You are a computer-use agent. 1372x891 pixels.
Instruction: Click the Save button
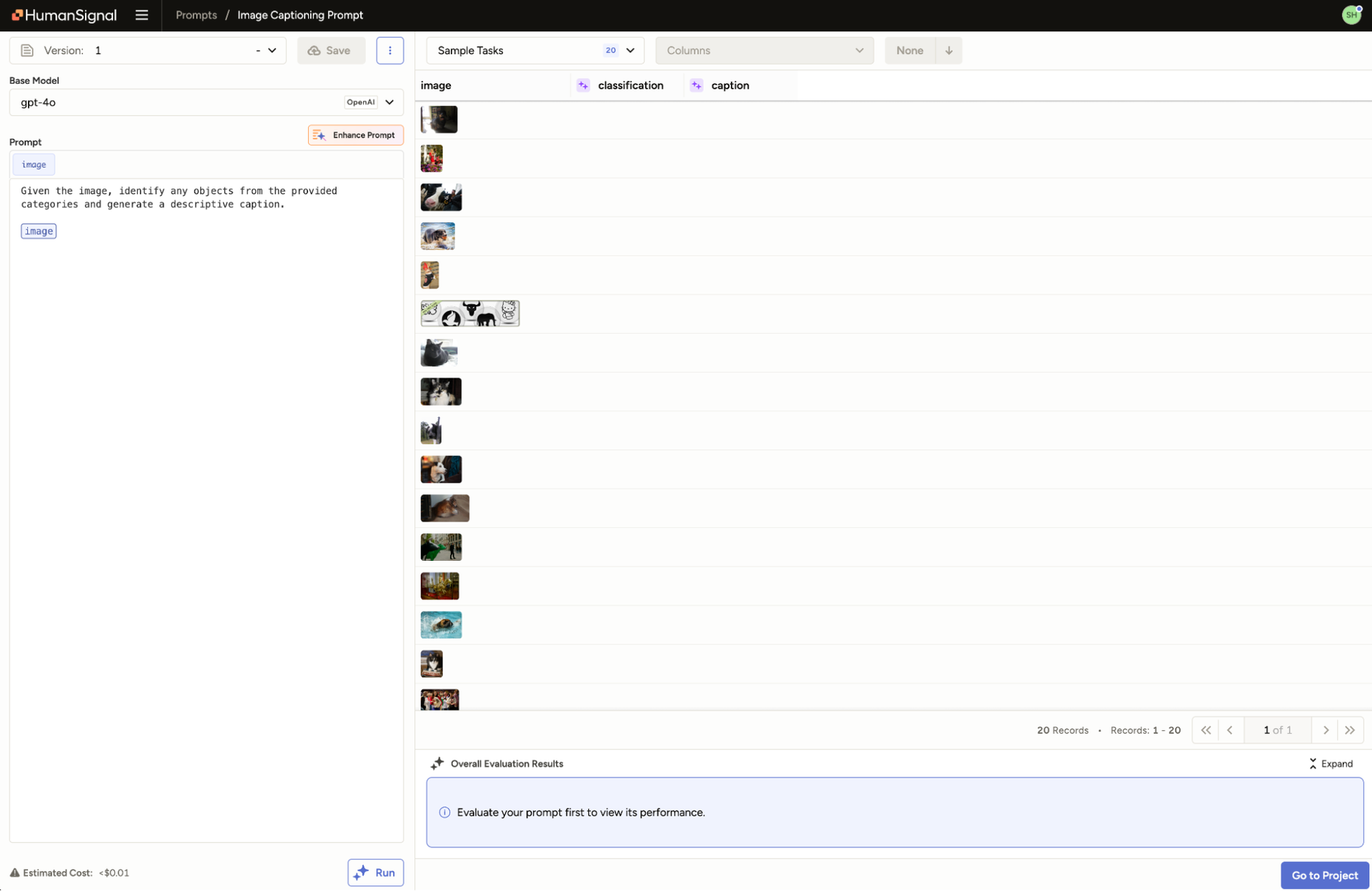pos(331,51)
